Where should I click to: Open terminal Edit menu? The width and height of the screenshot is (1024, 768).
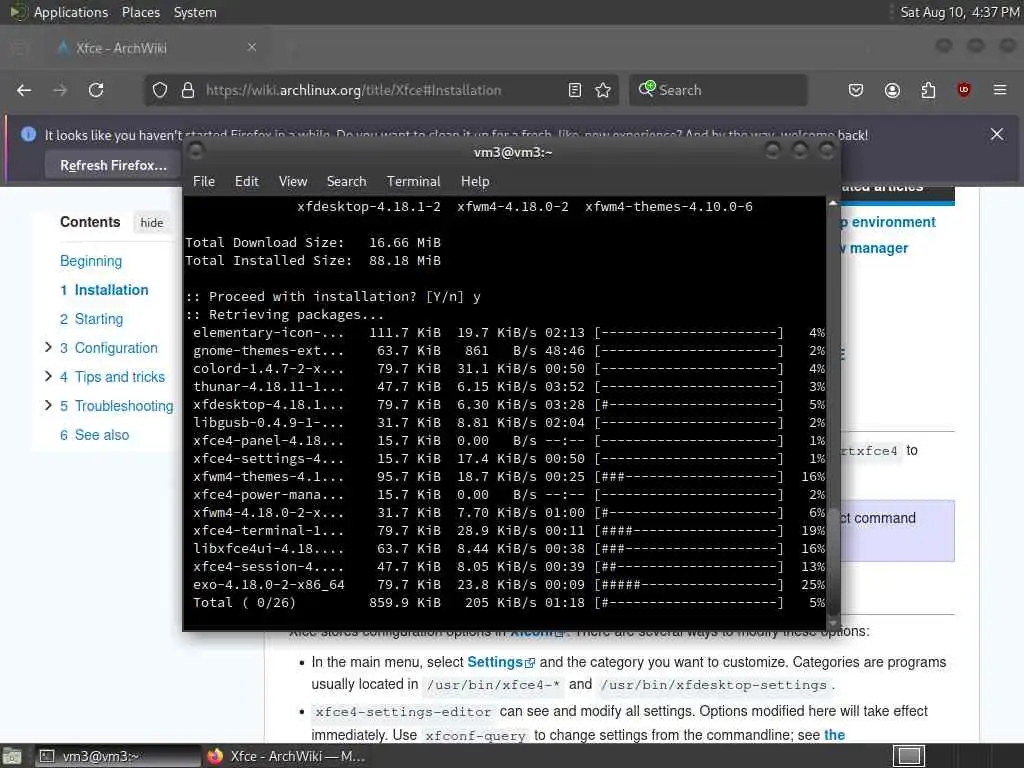(247, 182)
